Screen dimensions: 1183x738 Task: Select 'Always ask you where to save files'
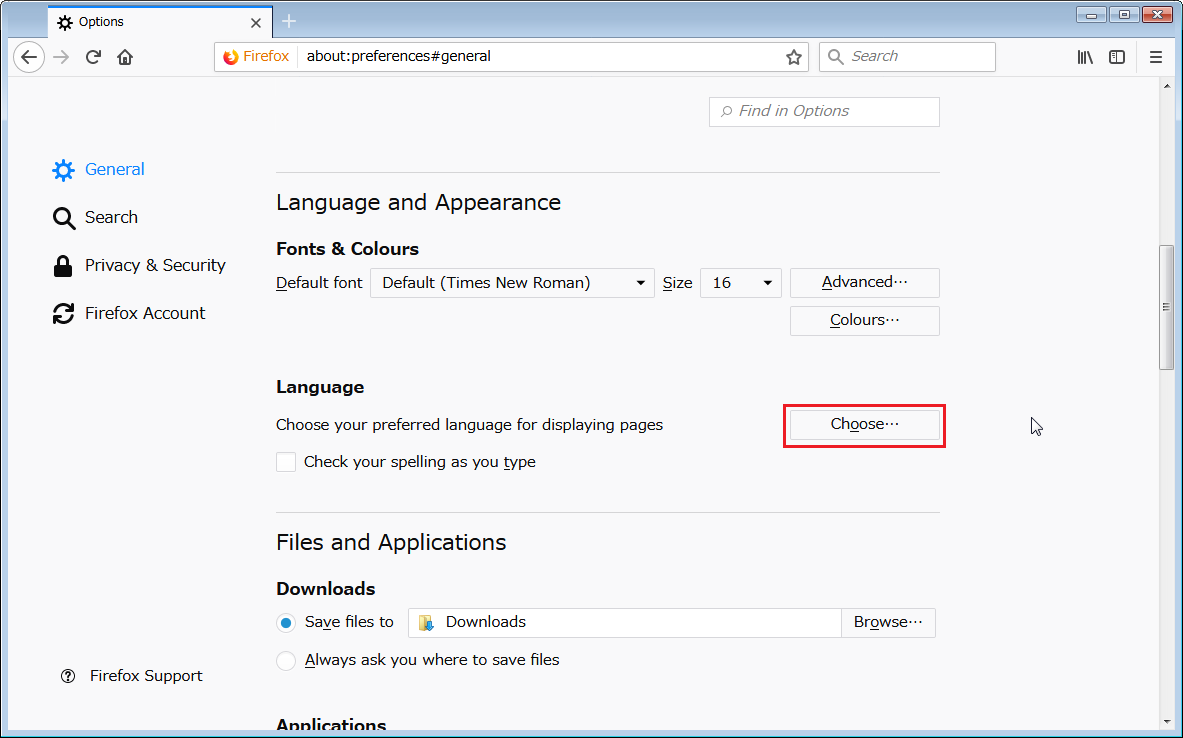286,660
